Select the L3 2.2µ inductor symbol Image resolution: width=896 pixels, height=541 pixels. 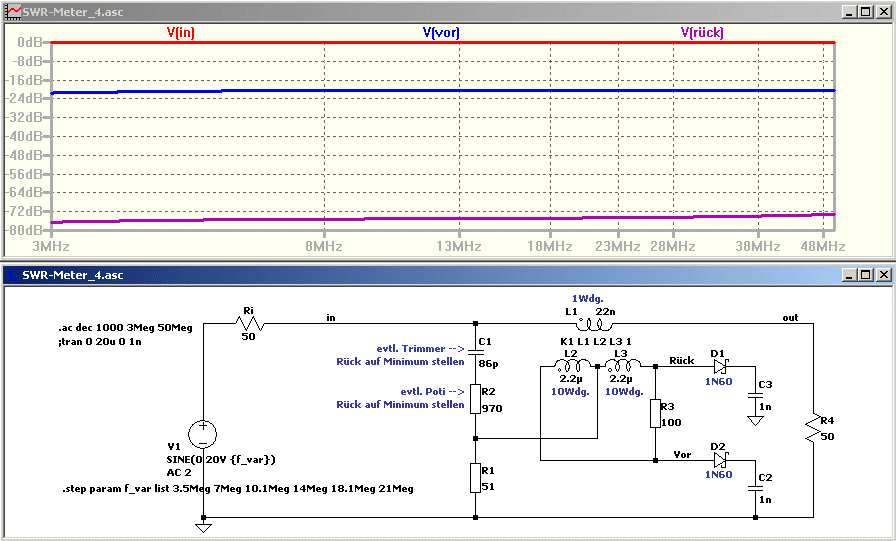tap(622, 365)
